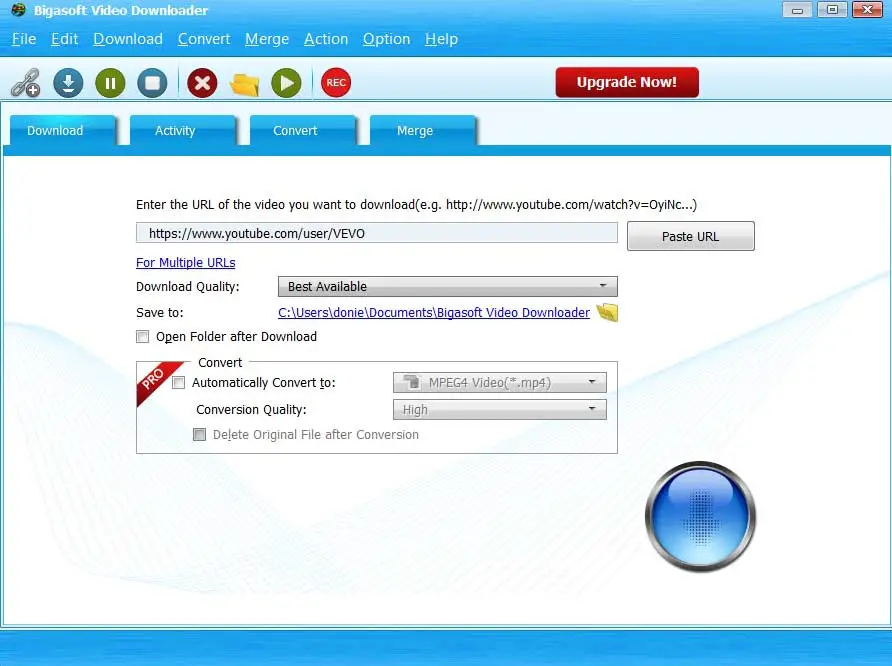Open the Edit menu
Screen dimensions: 892x666
(64, 39)
